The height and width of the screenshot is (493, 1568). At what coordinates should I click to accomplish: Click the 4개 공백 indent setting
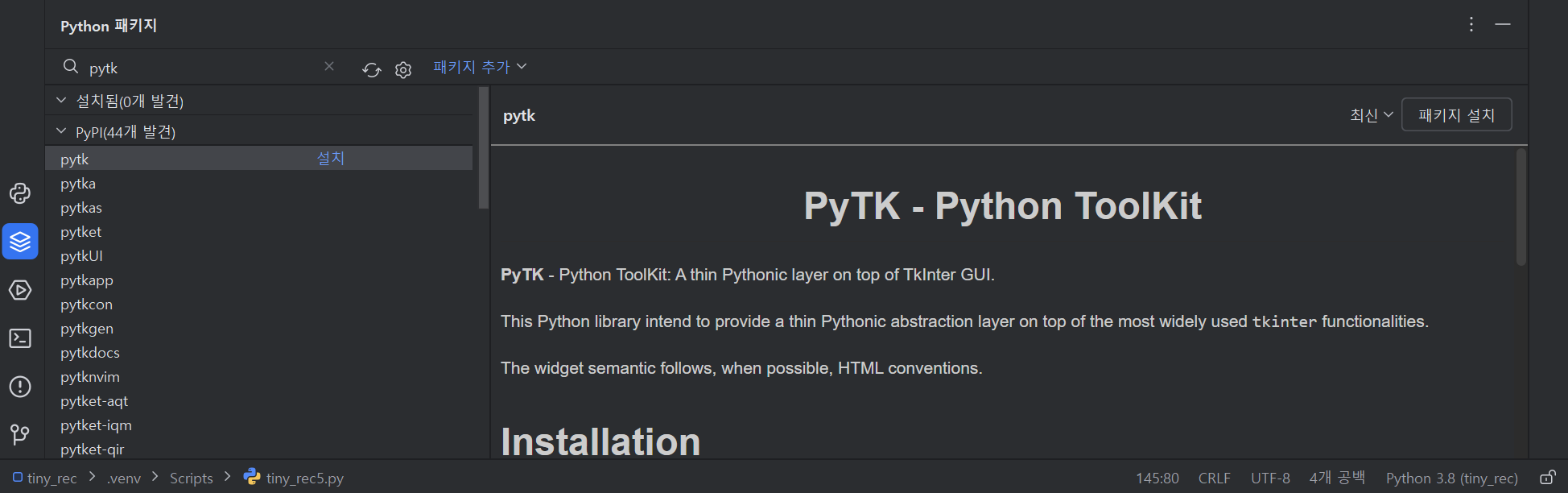coord(1337,478)
